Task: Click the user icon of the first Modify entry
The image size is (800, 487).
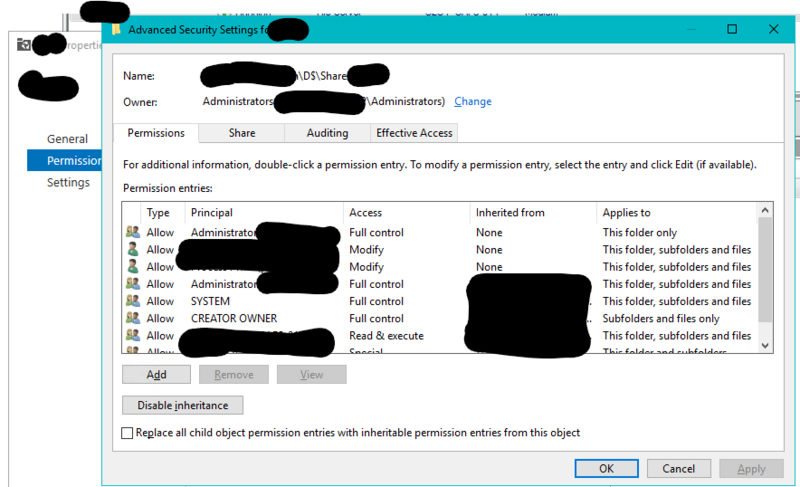Action: click(x=133, y=249)
